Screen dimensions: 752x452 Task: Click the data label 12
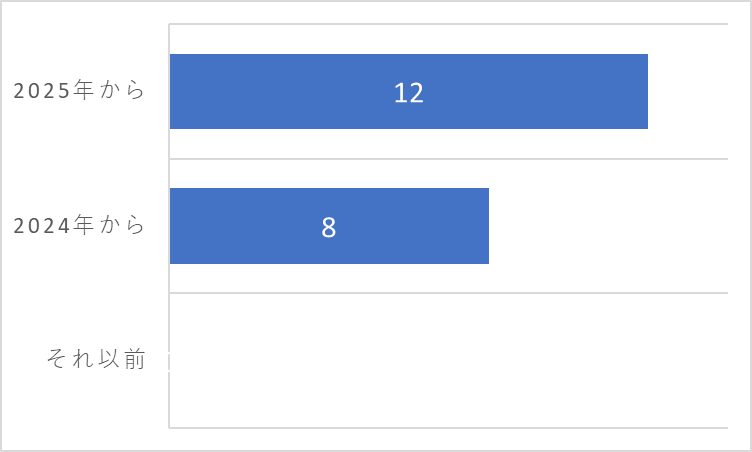pos(409,93)
